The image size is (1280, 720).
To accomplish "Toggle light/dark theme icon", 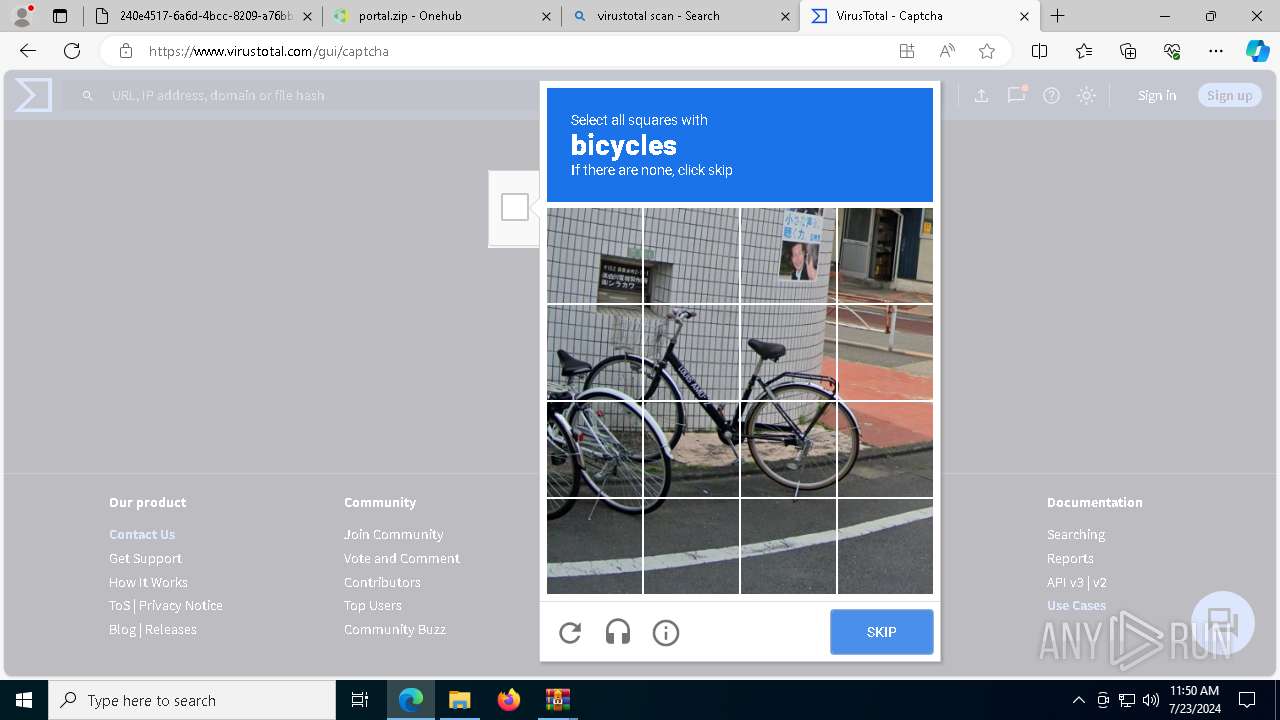I will pos(1086,95).
